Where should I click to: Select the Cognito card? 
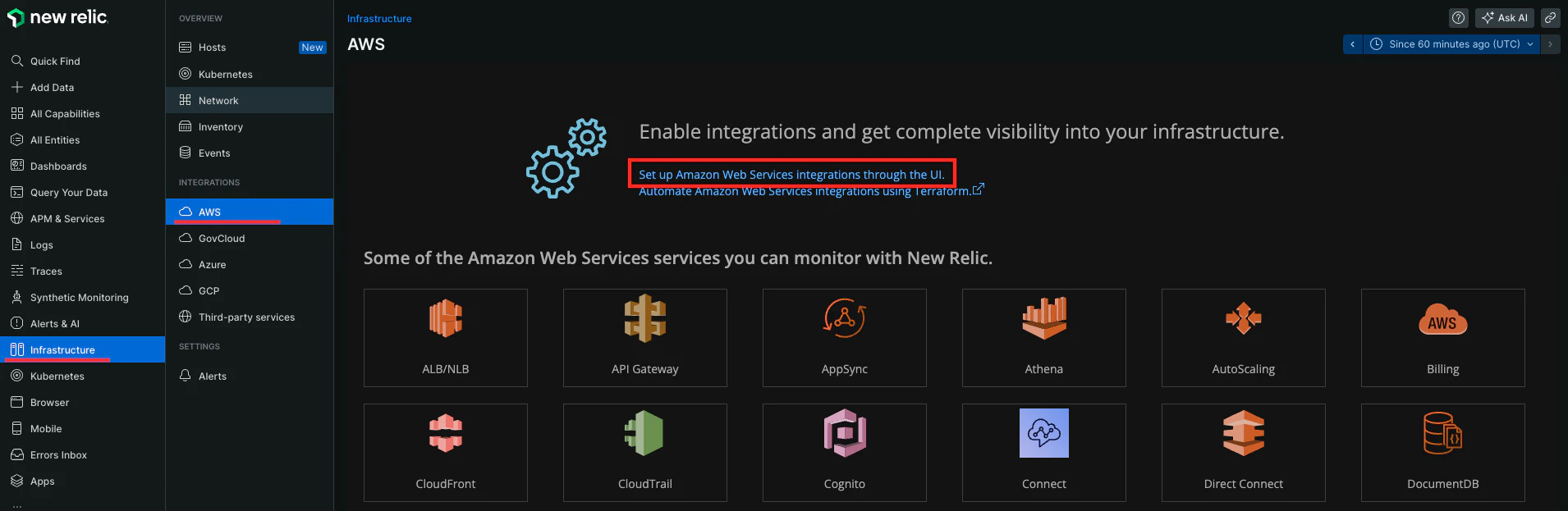pos(845,453)
